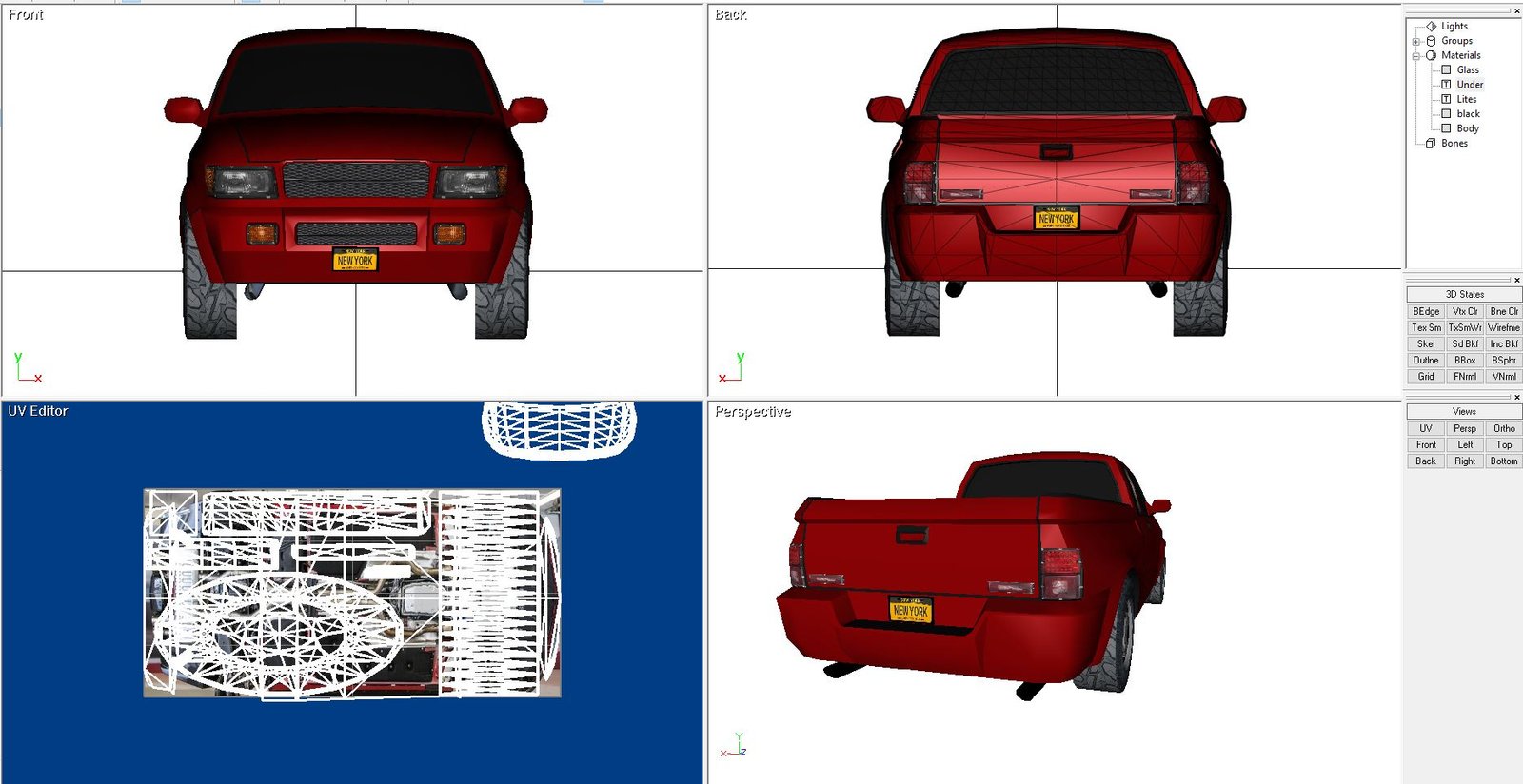Click the Views header button
This screenshot has height=784, width=1523.
click(x=1464, y=412)
